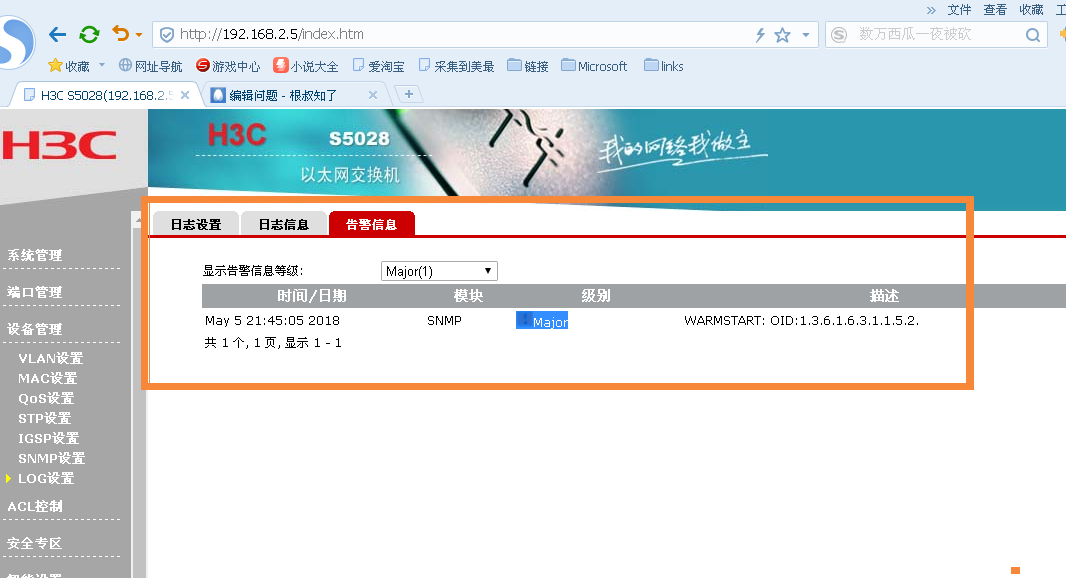Click the Sogou search engine icon
The height and width of the screenshot is (578, 1066).
click(840, 35)
